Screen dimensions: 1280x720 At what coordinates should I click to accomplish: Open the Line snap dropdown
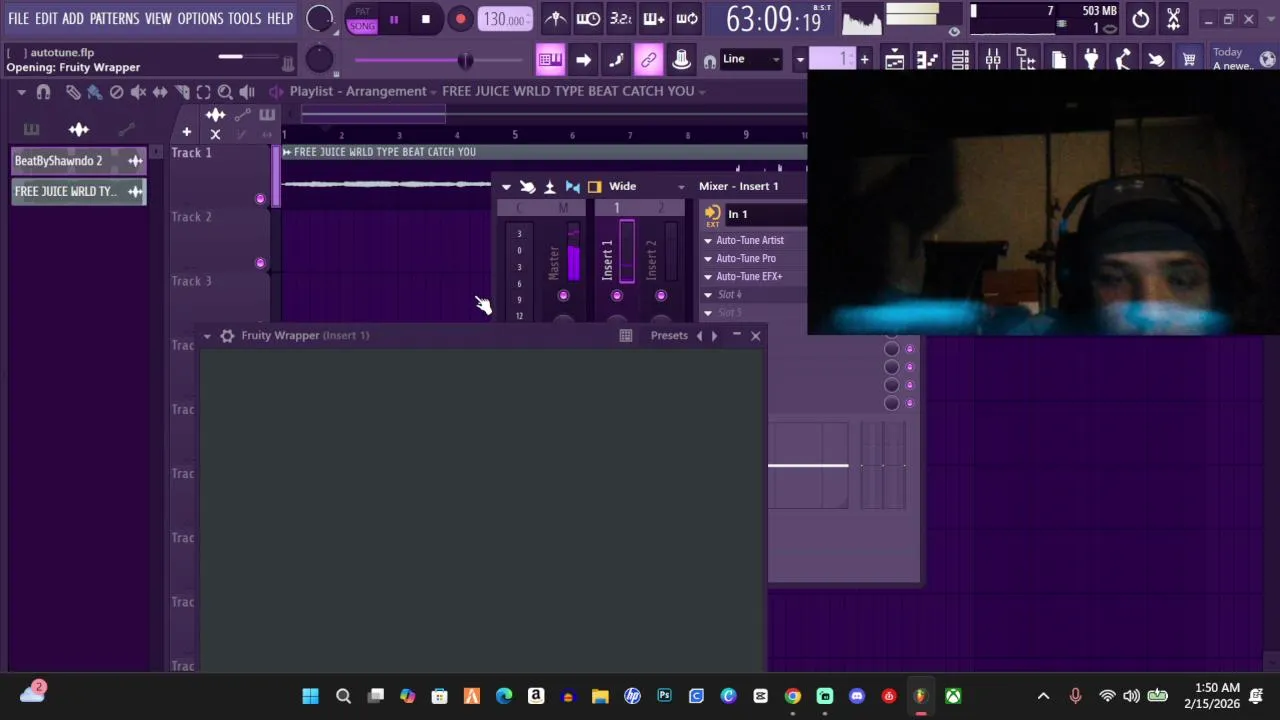(751, 60)
